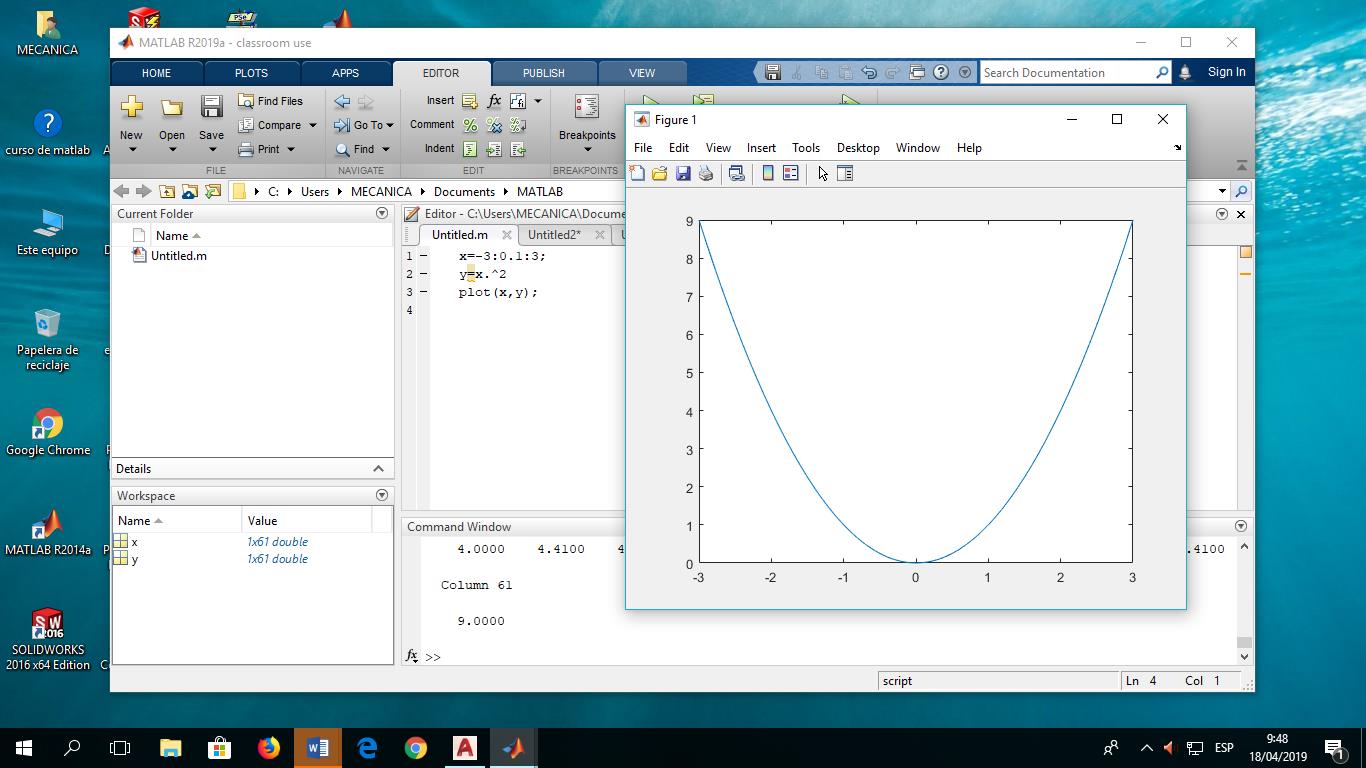
Task: Click the Insert Function fx icon
Action: [x=493, y=100]
